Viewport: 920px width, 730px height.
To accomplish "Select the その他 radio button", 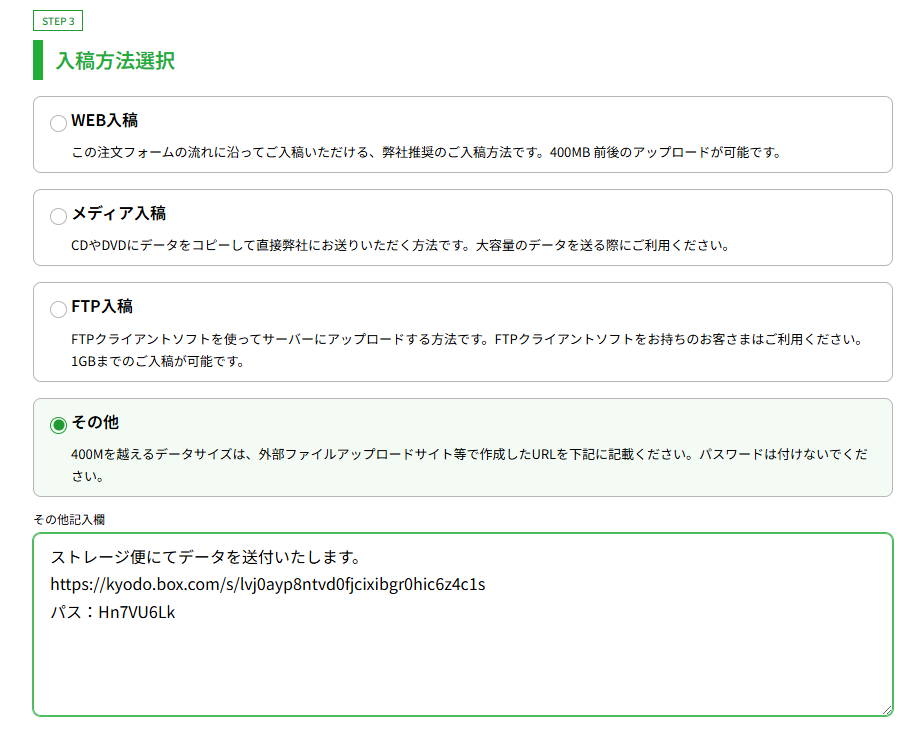I will (58, 422).
